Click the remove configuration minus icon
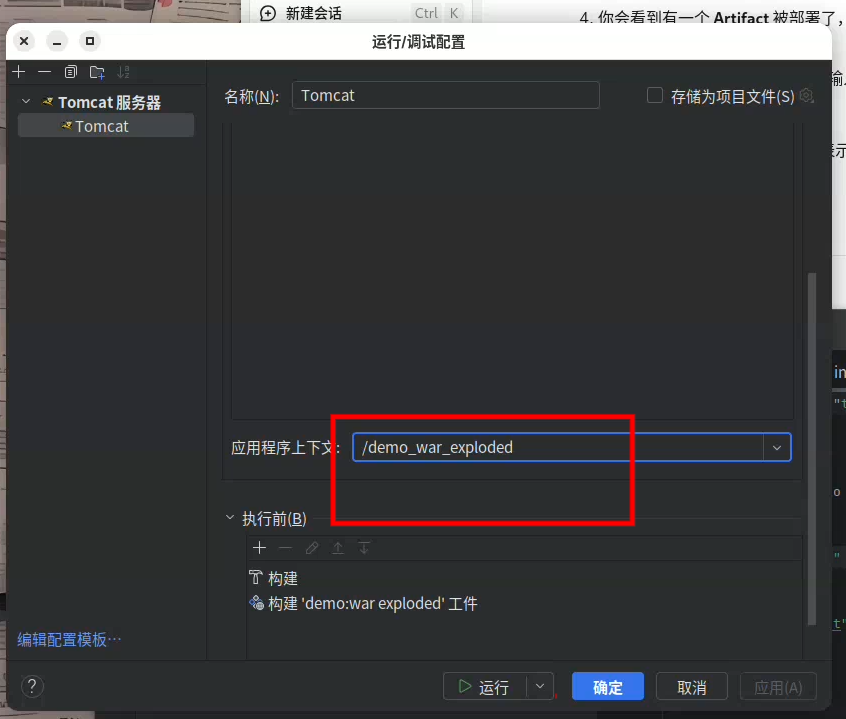The image size is (846, 719). click(x=44, y=72)
